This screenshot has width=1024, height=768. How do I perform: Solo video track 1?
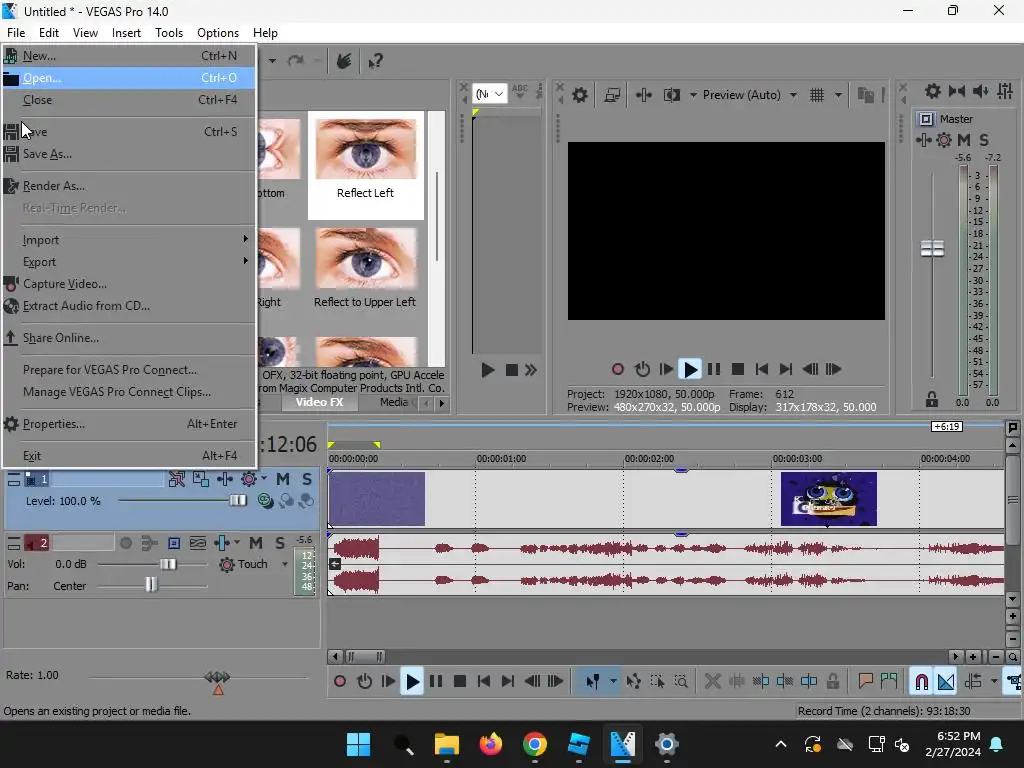click(307, 479)
